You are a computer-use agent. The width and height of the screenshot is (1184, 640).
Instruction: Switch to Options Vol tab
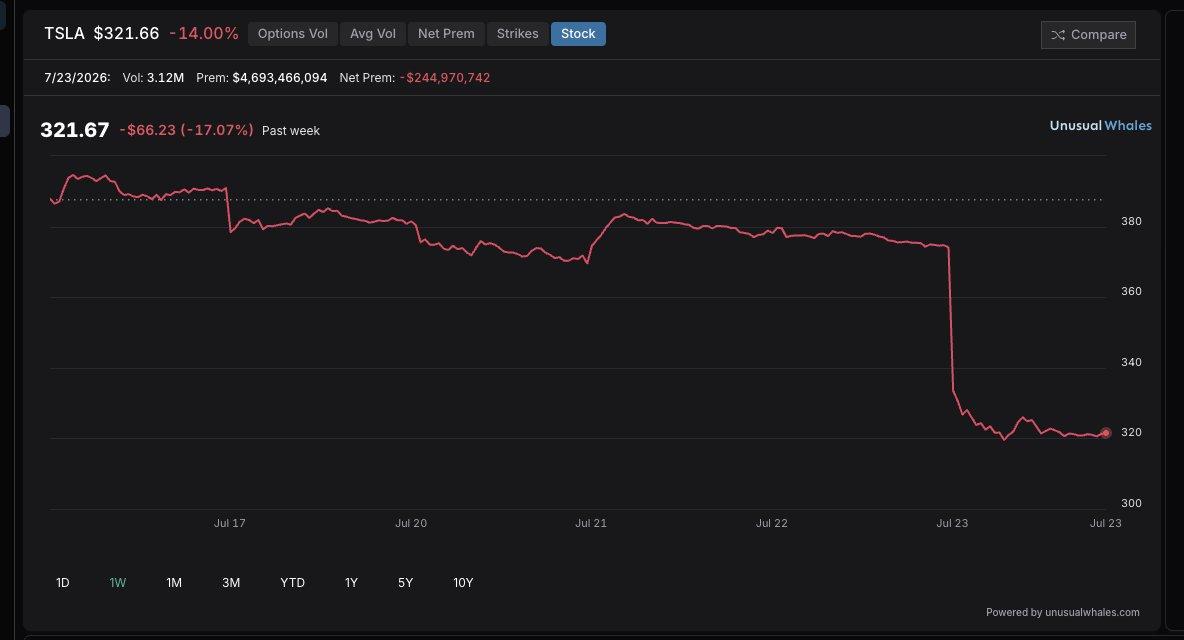pyautogui.click(x=293, y=34)
